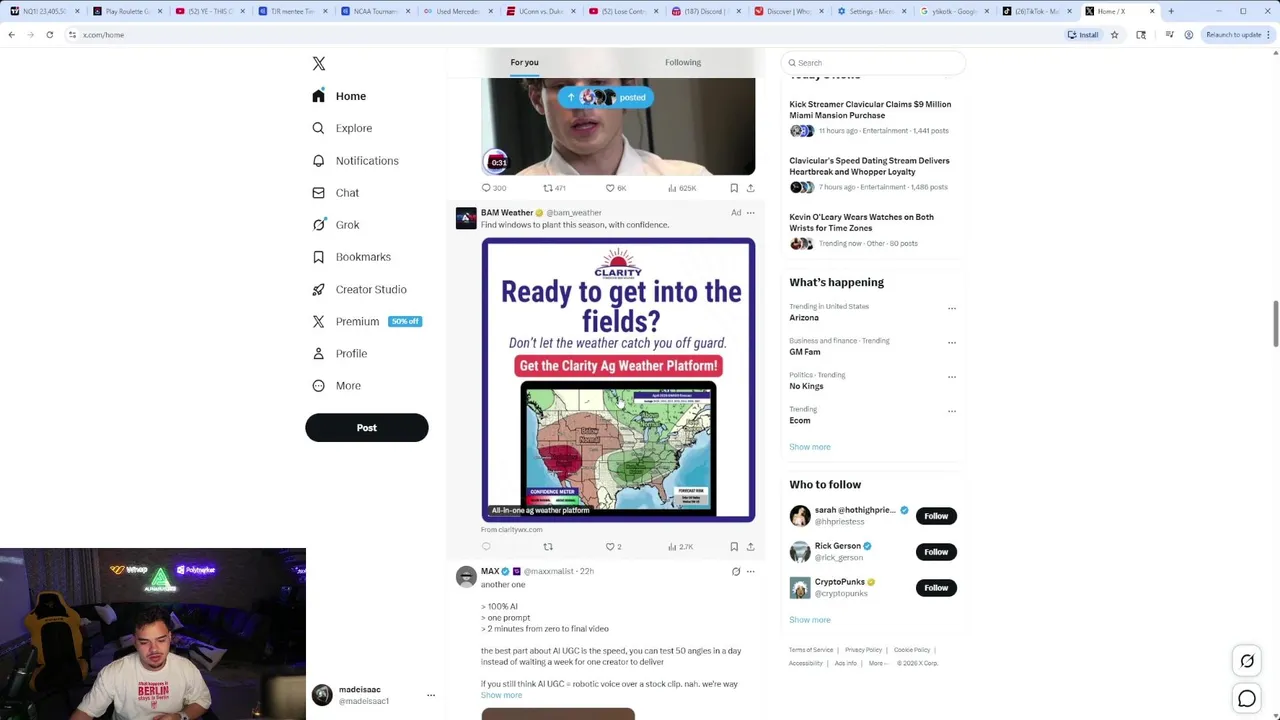This screenshot has height=720, width=1280.
Task: Open the floating messages chat button
Action: coord(1247,699)
